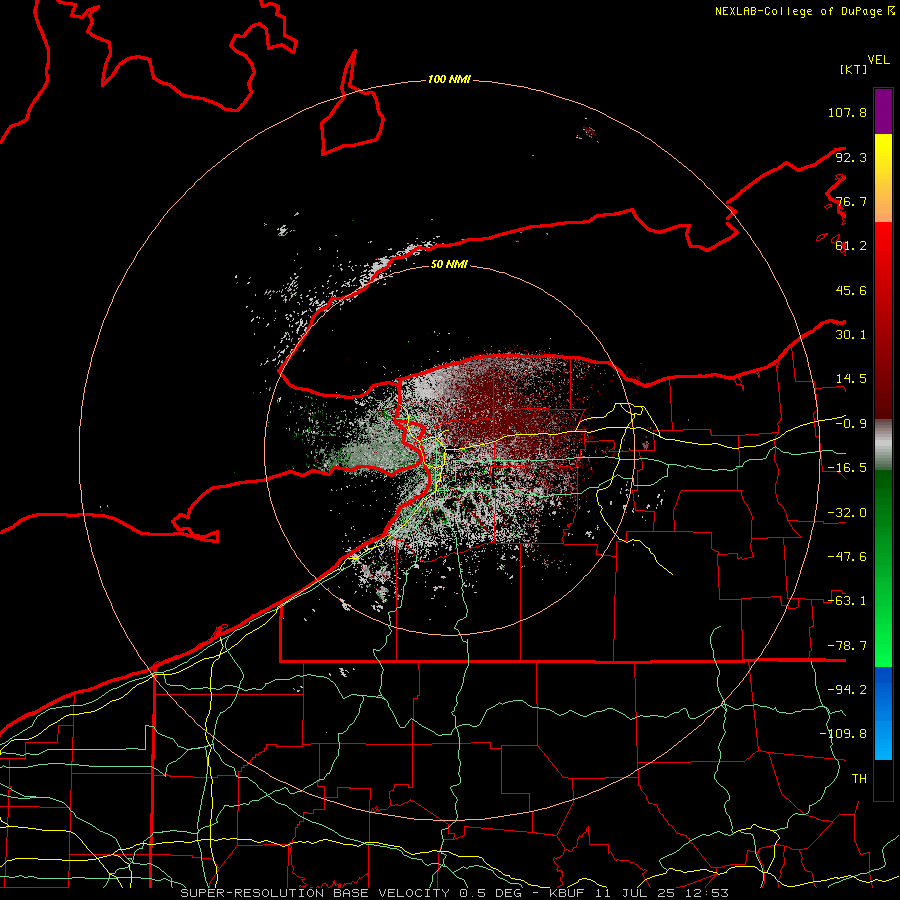Select the -78.7 scale value
900x900 pixels.
tap(847, 646)
